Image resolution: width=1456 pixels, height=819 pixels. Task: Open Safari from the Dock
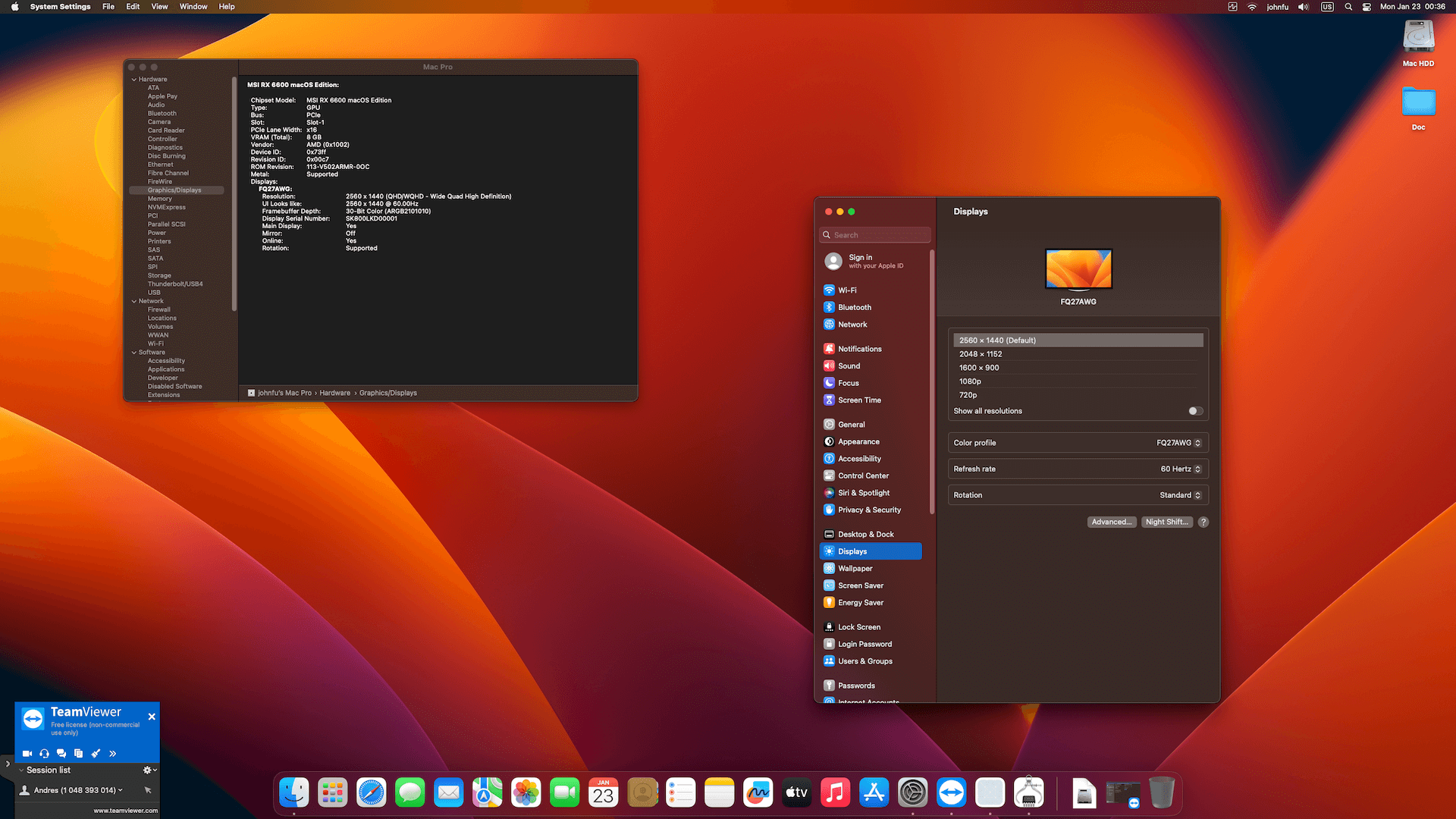[372, 793]
